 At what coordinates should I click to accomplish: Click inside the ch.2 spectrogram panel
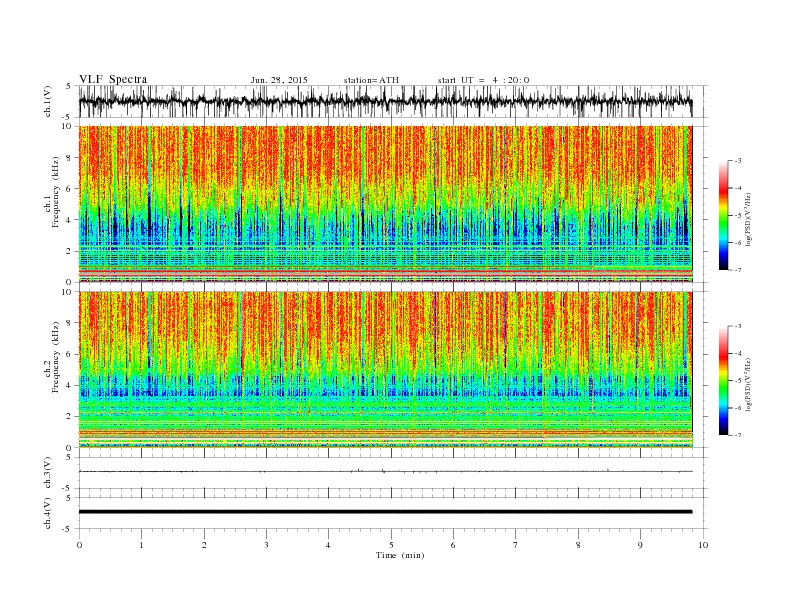[x=385, y=369]
